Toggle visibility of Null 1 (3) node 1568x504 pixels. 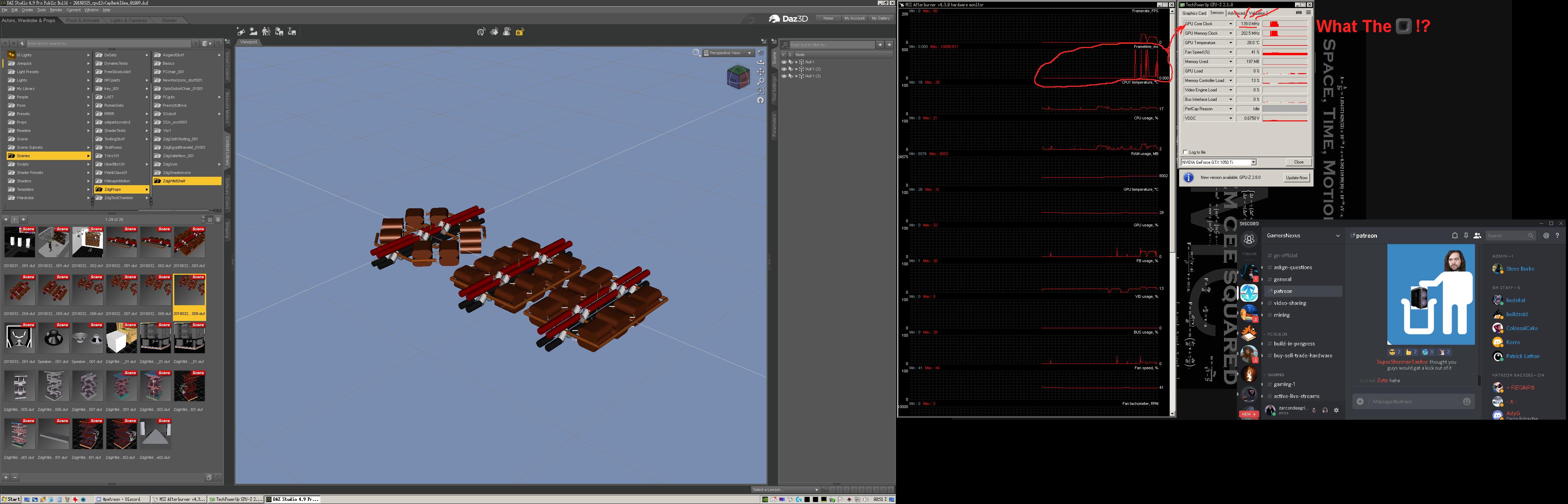click(x=783, y=76)
